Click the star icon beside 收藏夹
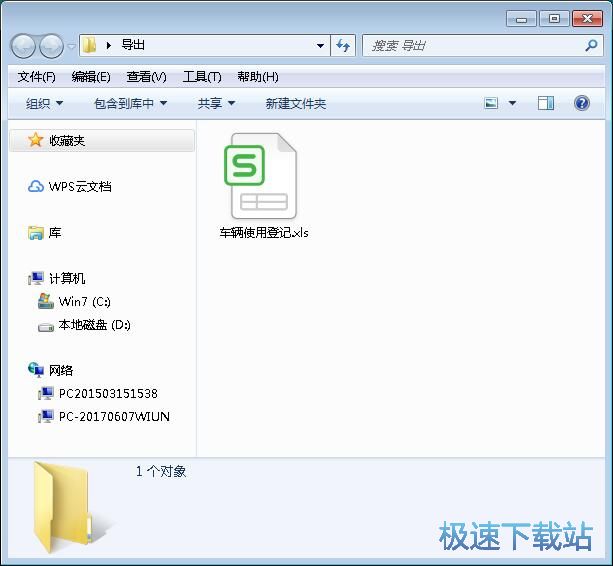The width and height of the screenshot is (613, 566). pyautogui.click(x=36, y=140)
